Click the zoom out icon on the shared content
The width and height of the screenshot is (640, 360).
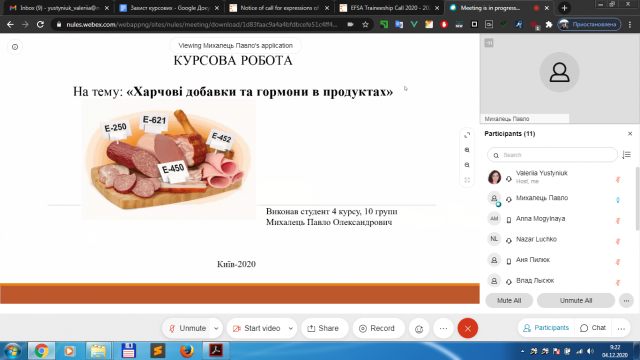pyautogui.click(x=467, y=165)
